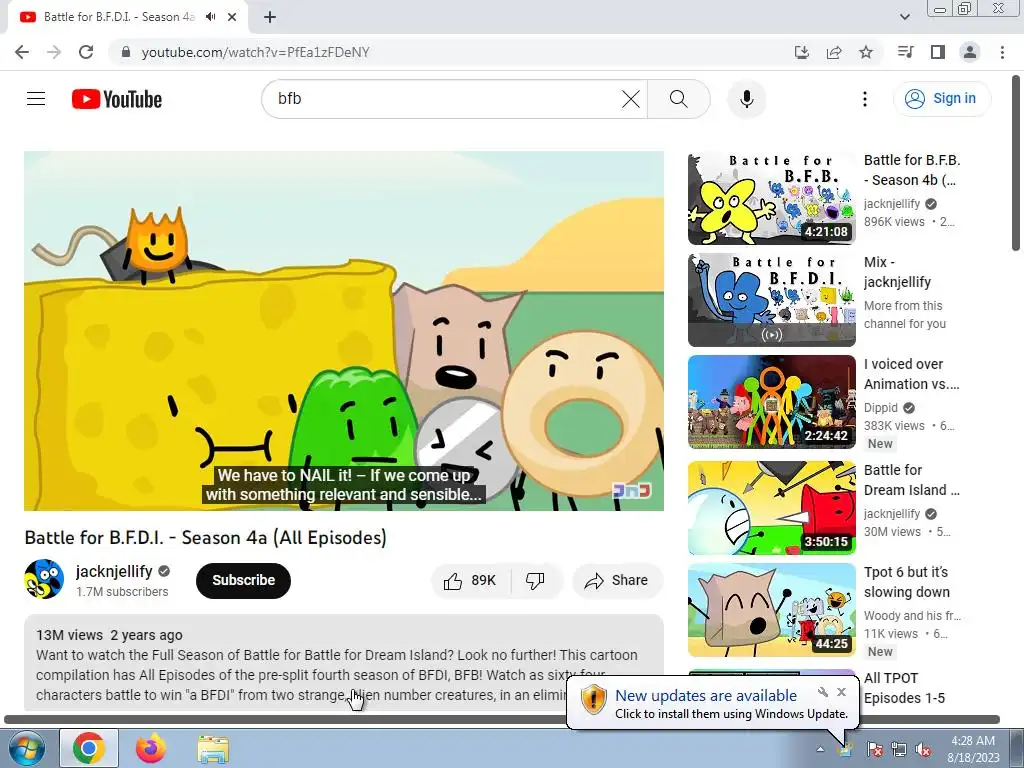Screen dimensions: 1024x768
Task: Open Windows Start menu
Action: coord(25,748)
